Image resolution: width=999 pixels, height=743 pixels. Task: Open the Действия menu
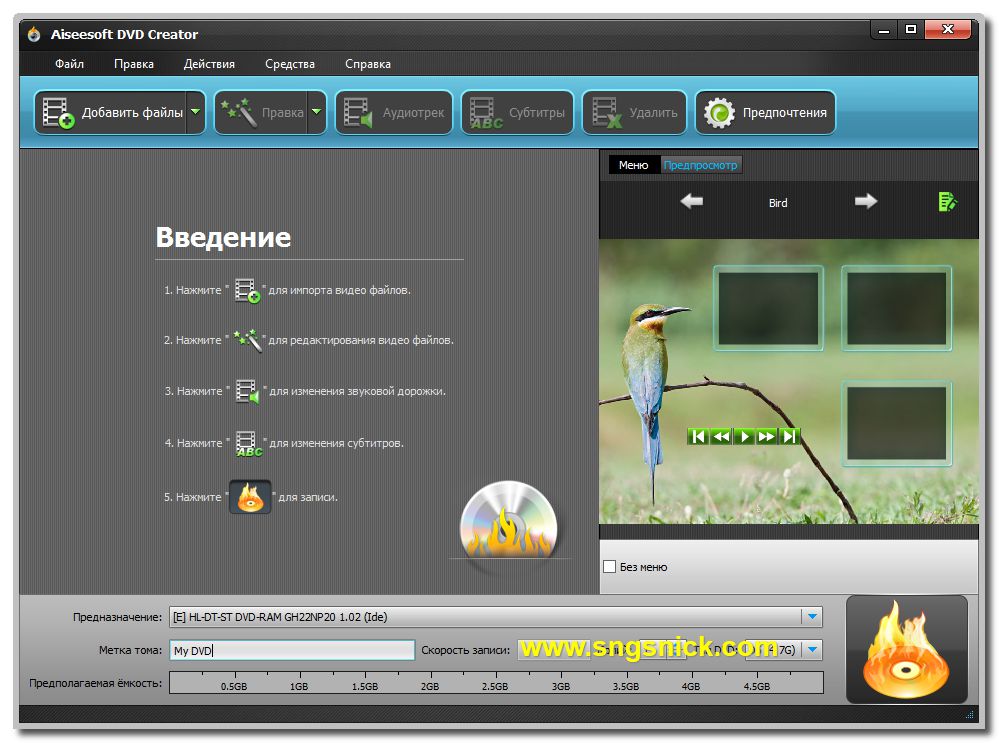[x=209, y=64]
